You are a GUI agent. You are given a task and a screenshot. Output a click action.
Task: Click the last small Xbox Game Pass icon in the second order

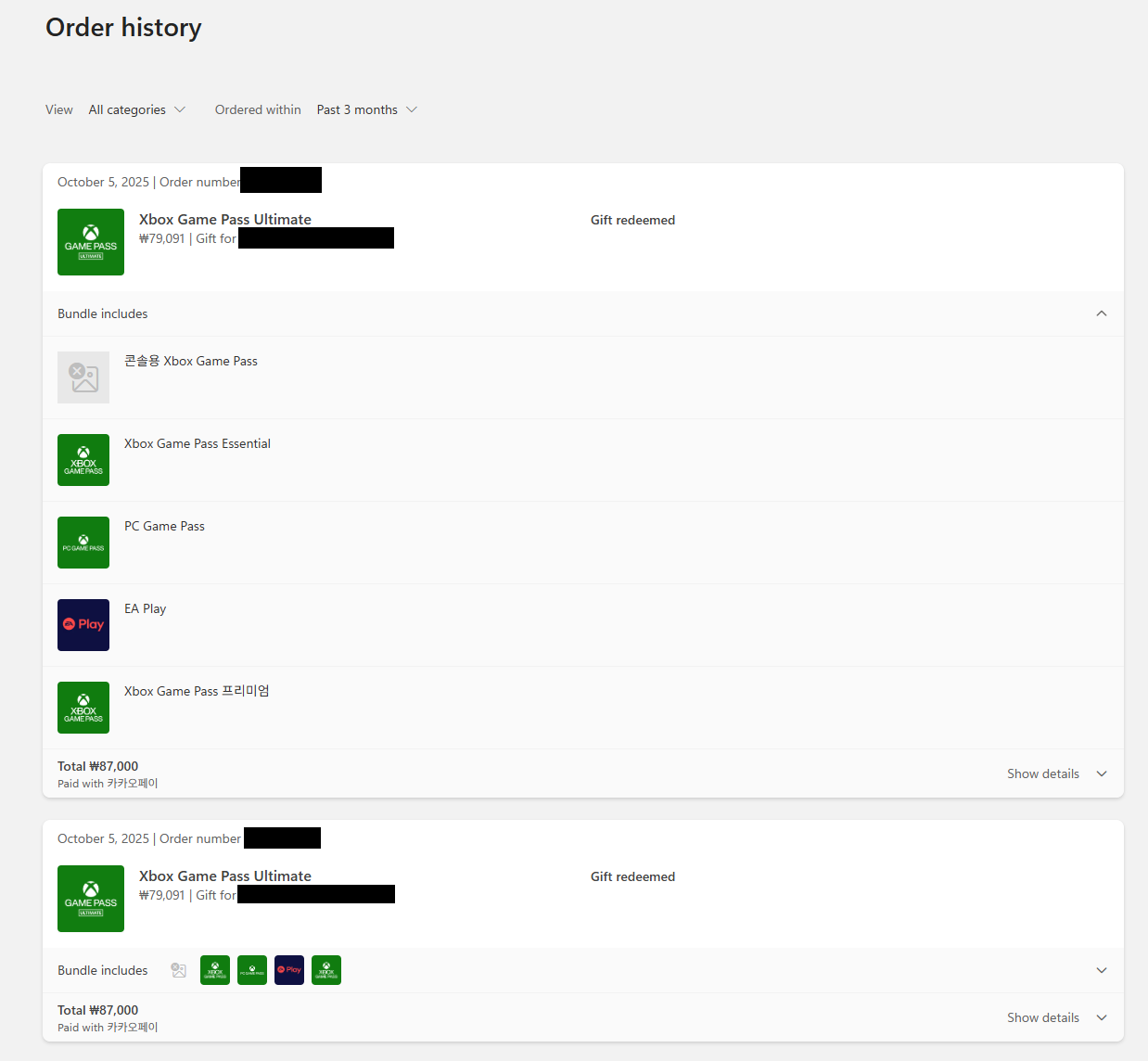click(x=326, y=970)
